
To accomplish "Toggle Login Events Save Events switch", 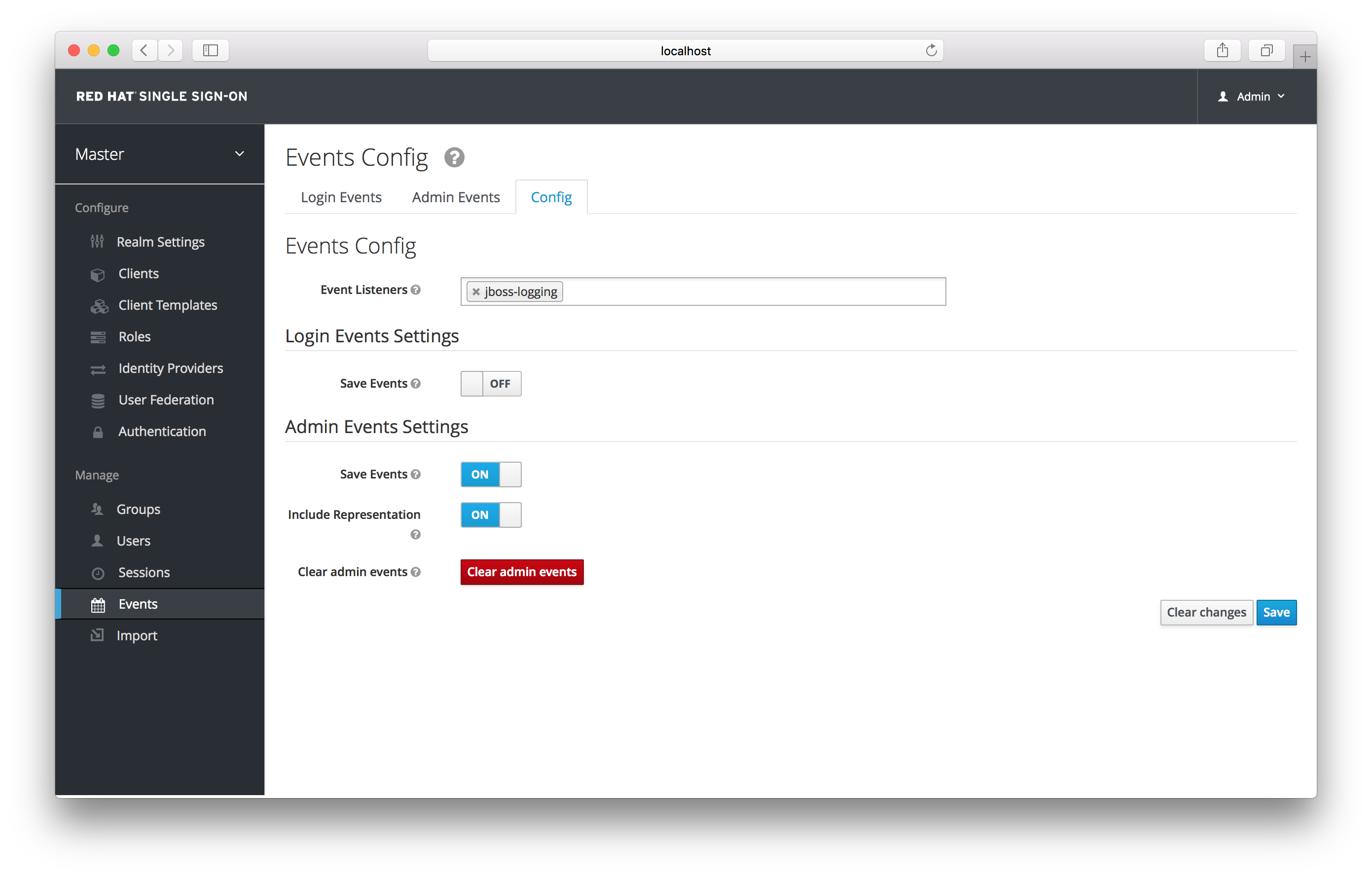I will pyautogui.click(x=489, y=383).
